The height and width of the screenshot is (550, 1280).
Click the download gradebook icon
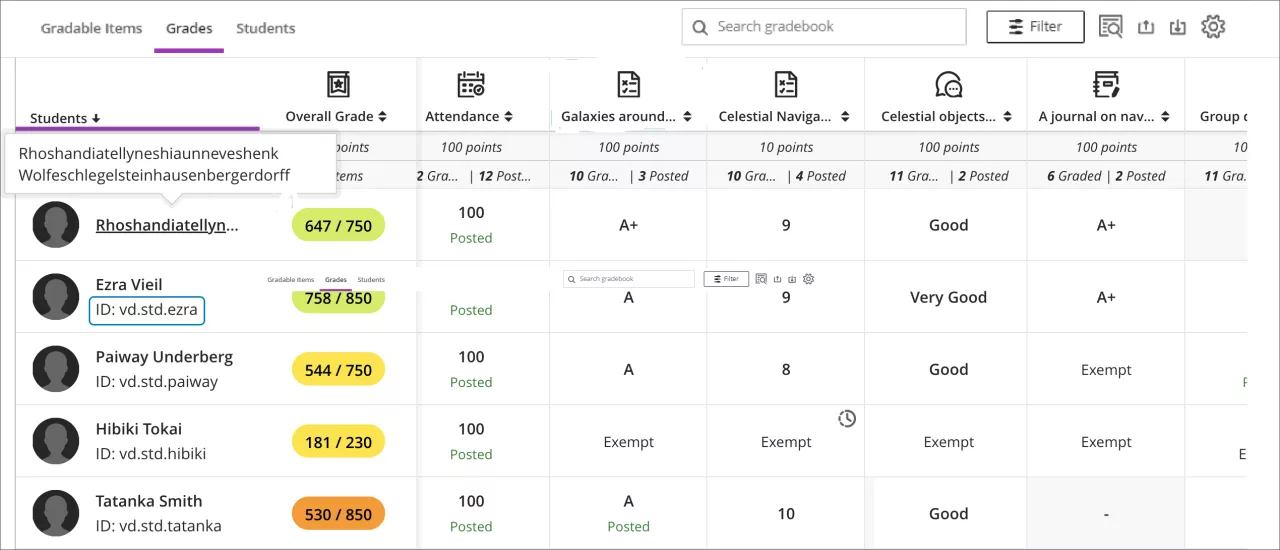coord(1178,27)
